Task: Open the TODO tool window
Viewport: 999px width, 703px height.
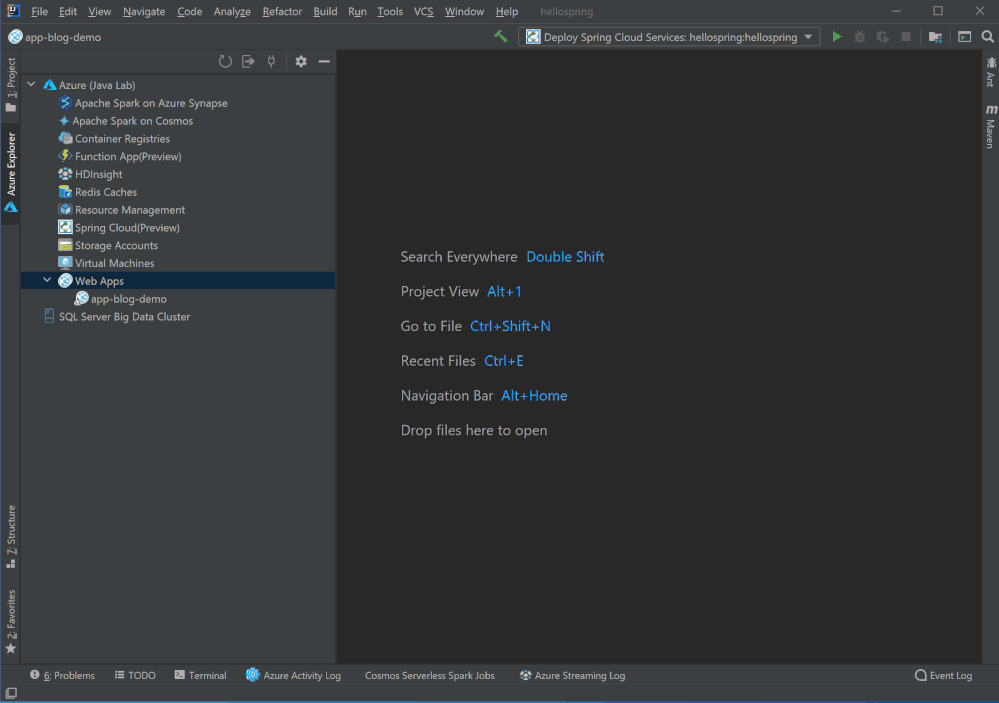Action: (135, 676)
